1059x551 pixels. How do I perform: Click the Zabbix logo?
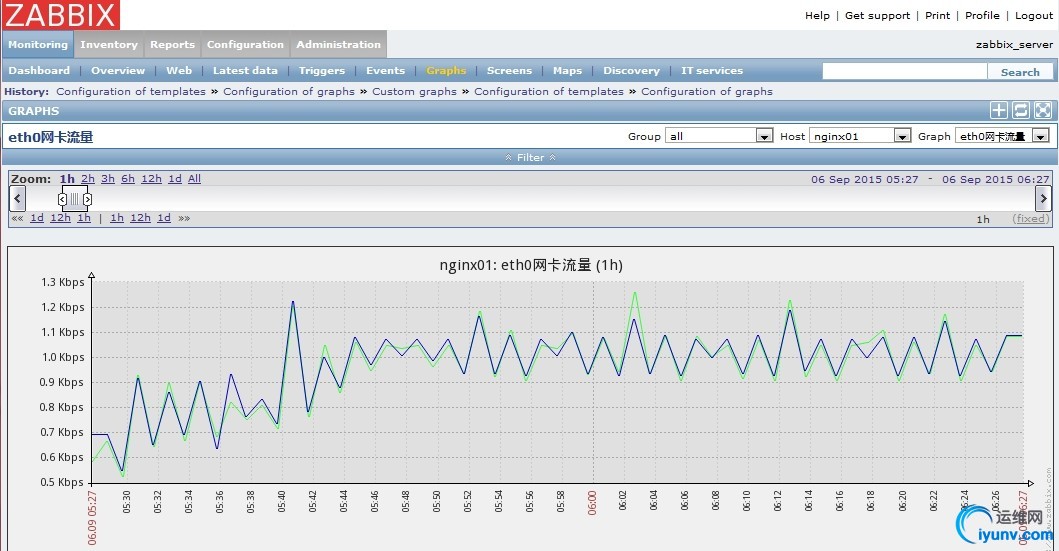[61, 14]
